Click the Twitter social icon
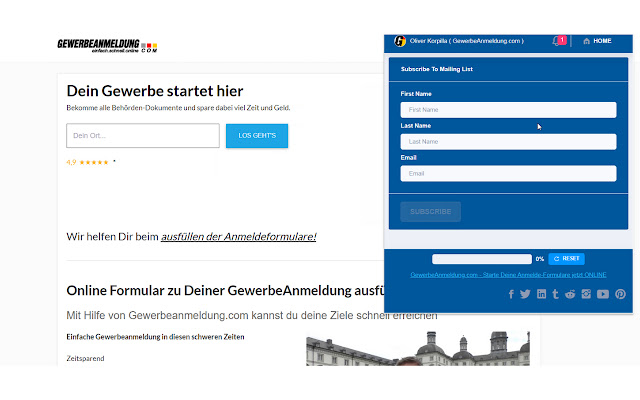 [525, 294]
